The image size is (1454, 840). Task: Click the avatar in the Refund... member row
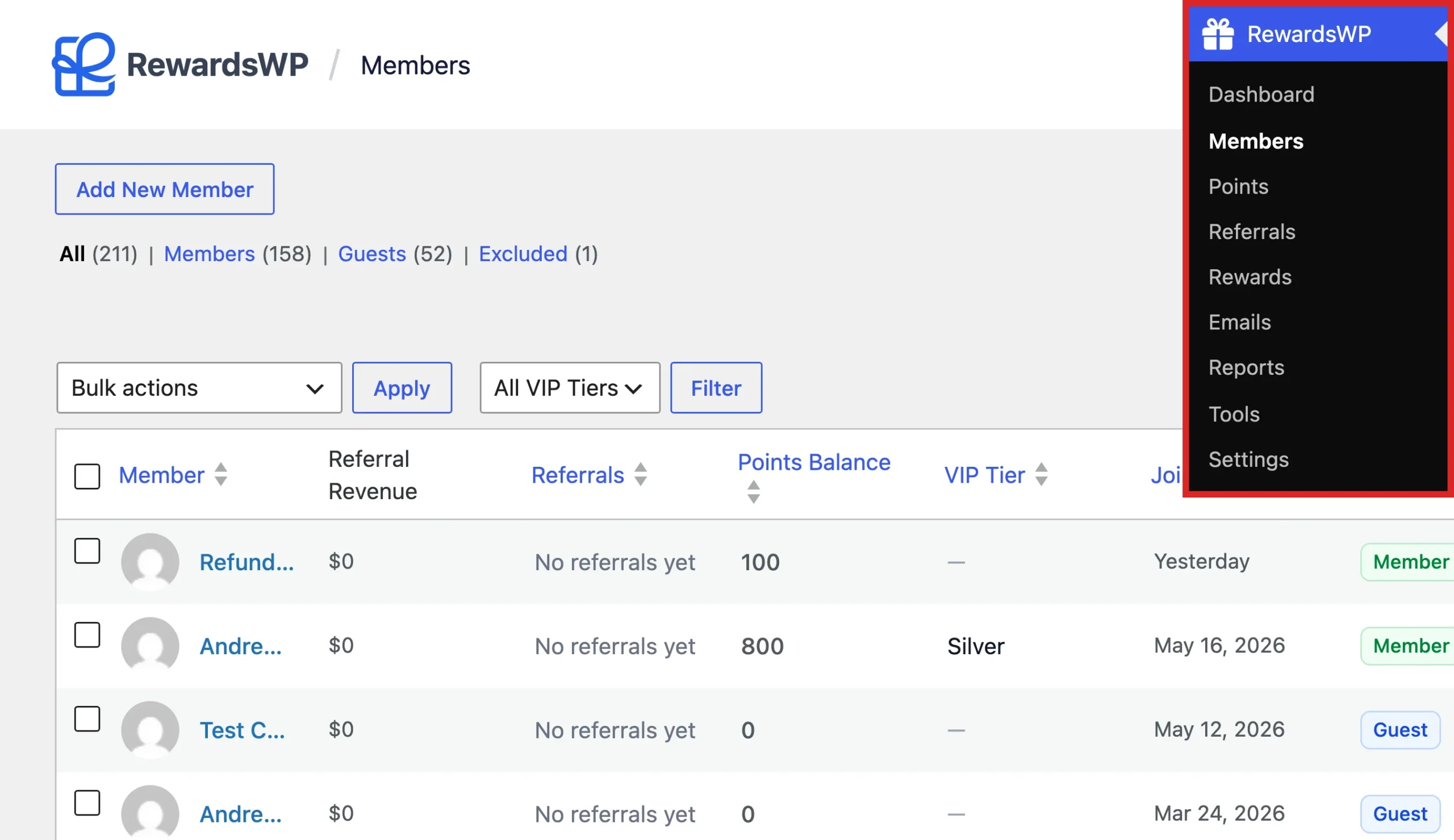point(150,561)
